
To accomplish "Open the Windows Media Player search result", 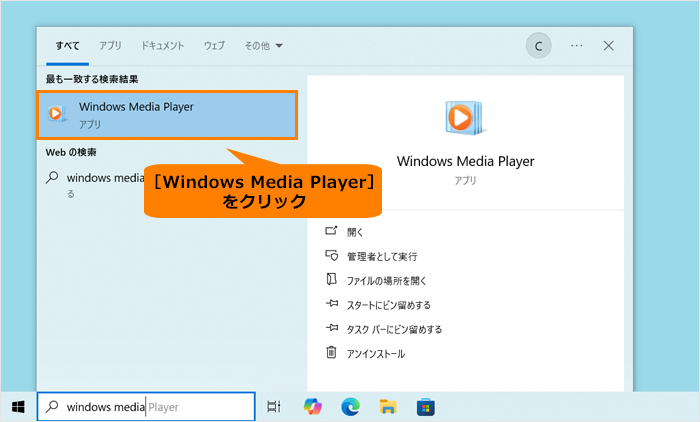I will click(x=167, y=115).
